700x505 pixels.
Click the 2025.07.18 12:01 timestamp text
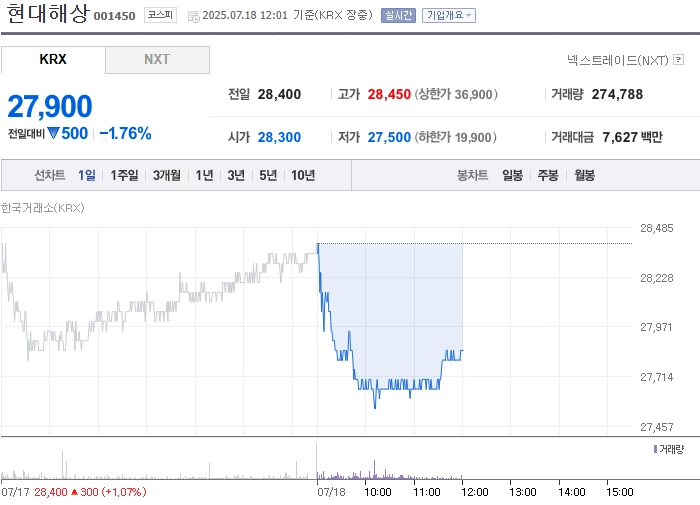[x=245, y=15]
